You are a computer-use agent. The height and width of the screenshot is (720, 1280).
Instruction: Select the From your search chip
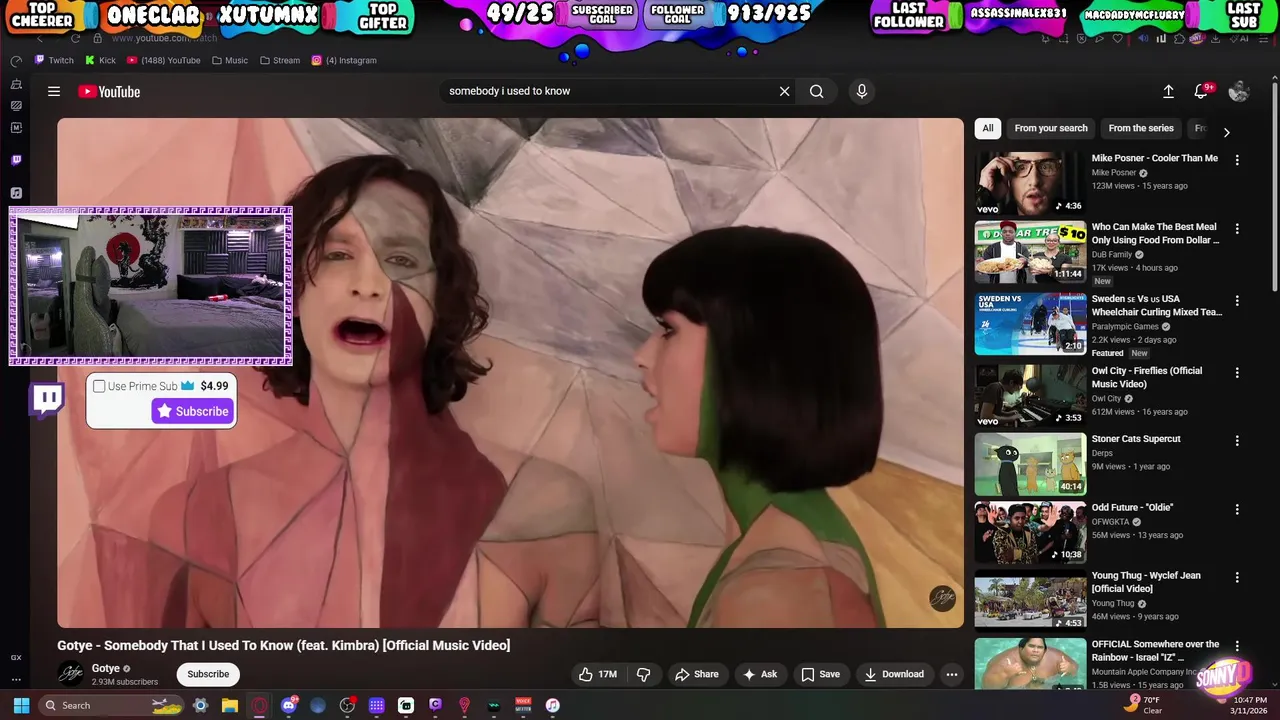tap(1051, 128)
